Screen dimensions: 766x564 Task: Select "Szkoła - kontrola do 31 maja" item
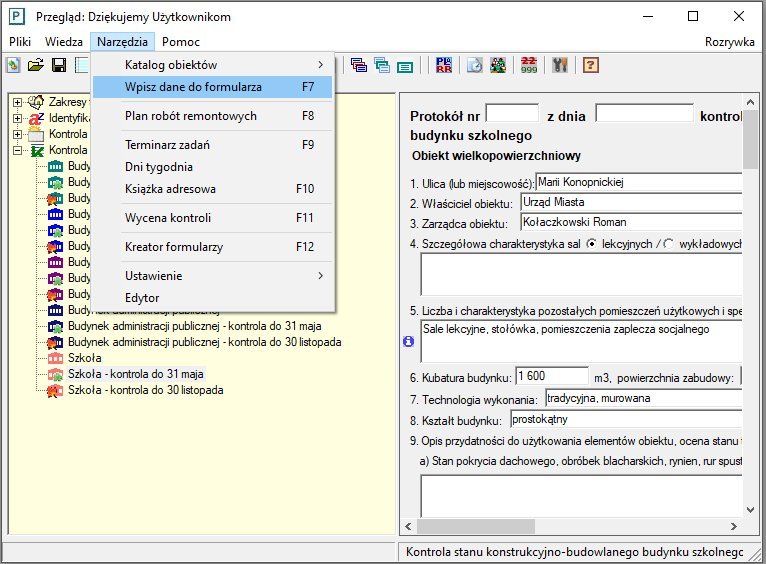[x=135, y=373]
